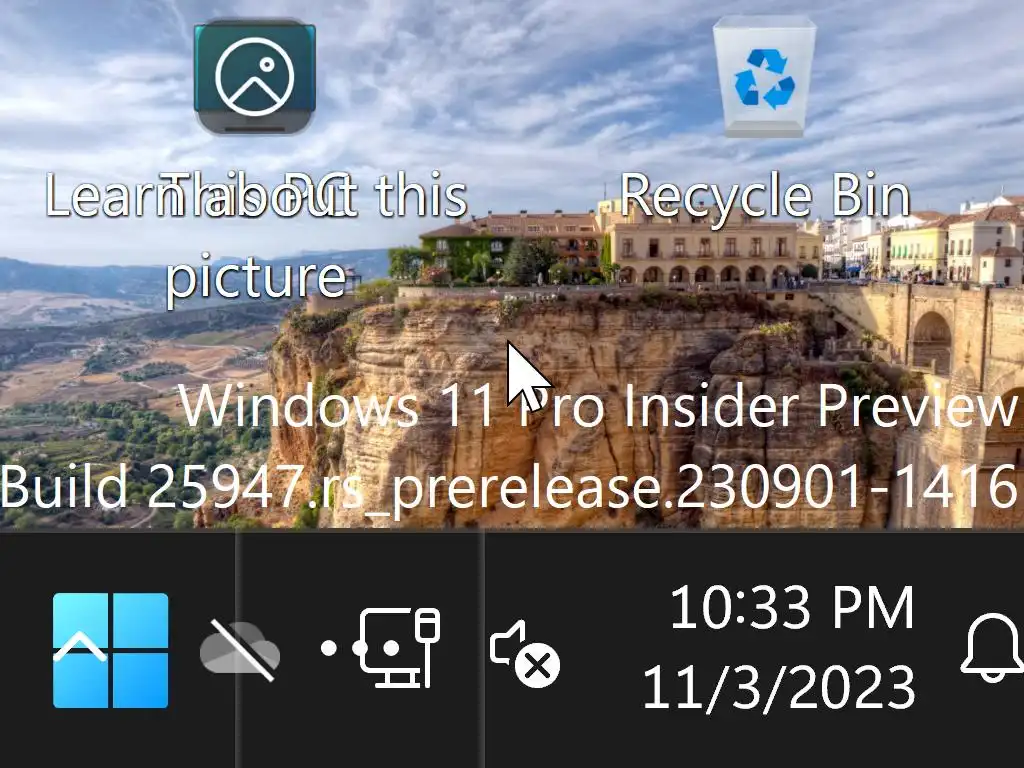This screenshot has height=768, width=1024.
Task: Click the stone bridge arch in the wallpaper
Action: pos(933,343)
